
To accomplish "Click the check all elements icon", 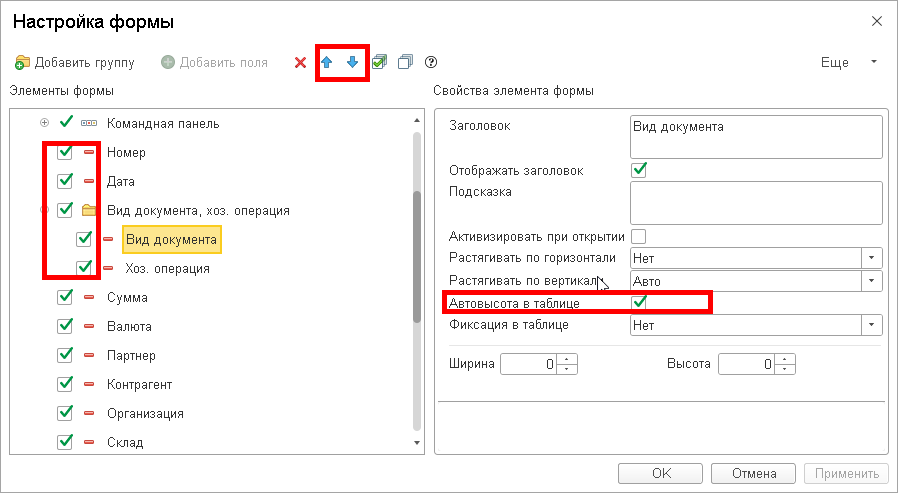I will point(379,63).
